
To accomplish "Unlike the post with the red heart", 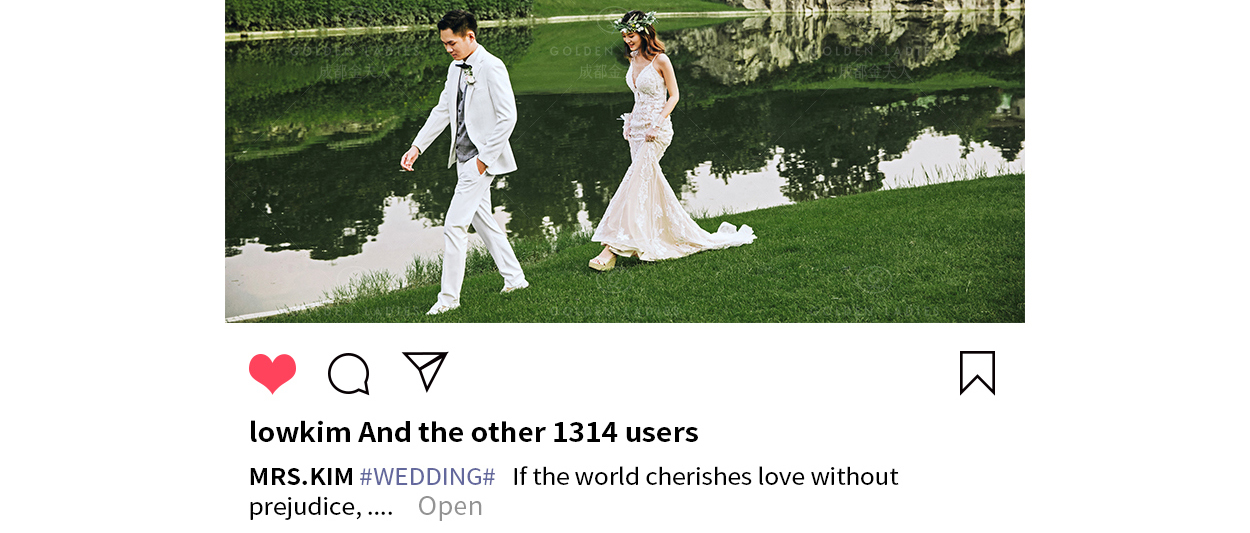I will [x=272, y=373].
